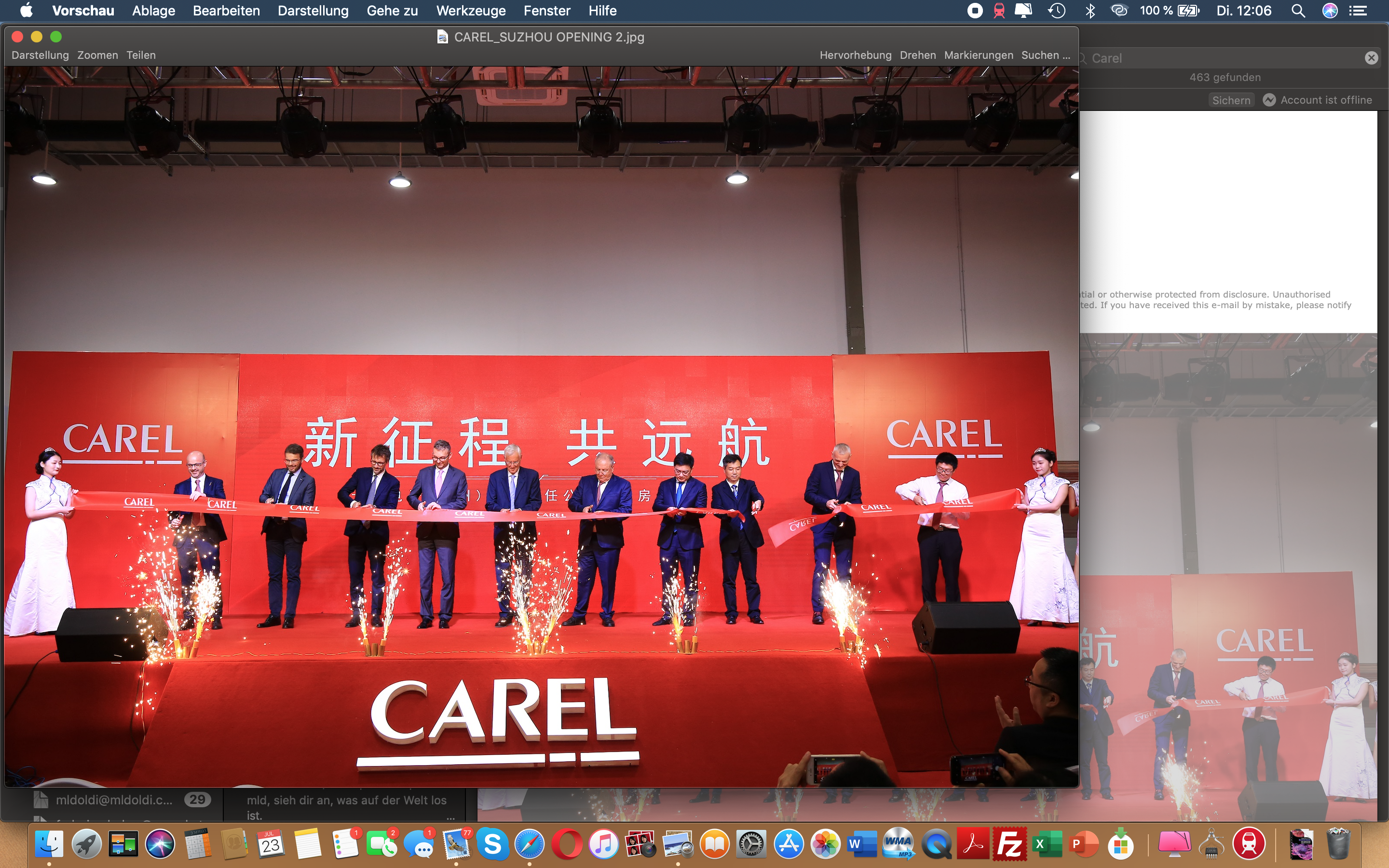Open Safari from the Dock
This screenshot has width=1389, height=868.
[x=529, y=844]
